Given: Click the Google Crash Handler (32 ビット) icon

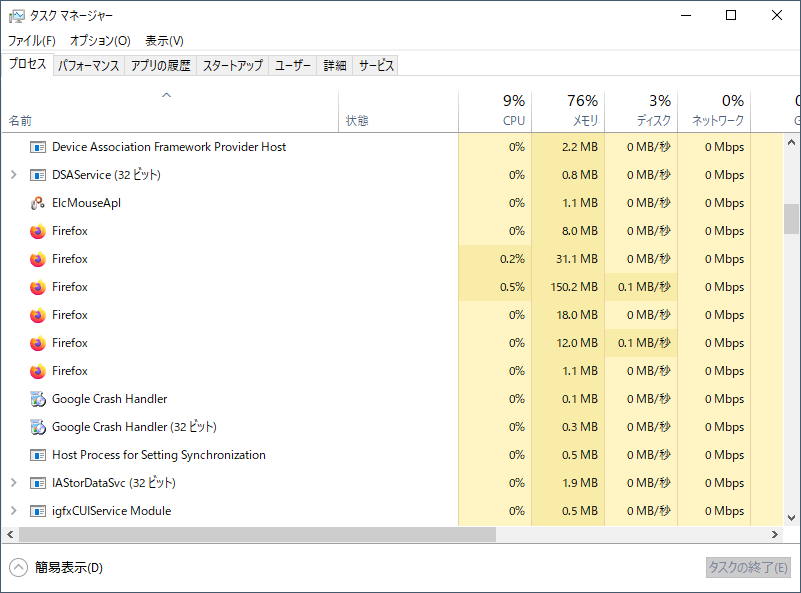Looking at the screenshot, I should pyautogui.click(x=38, y=427).
